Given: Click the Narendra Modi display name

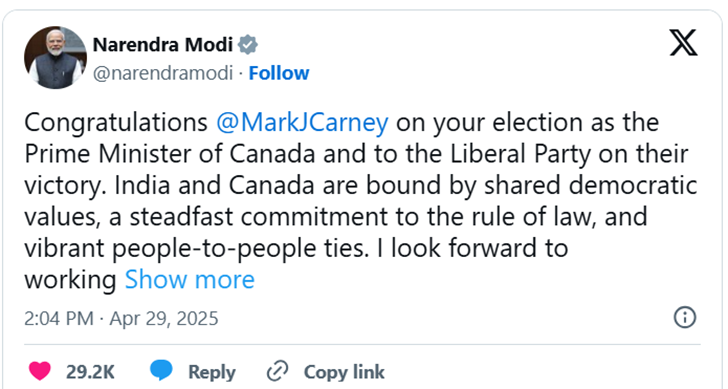Looking at the screenshot, I should [163, 45].
